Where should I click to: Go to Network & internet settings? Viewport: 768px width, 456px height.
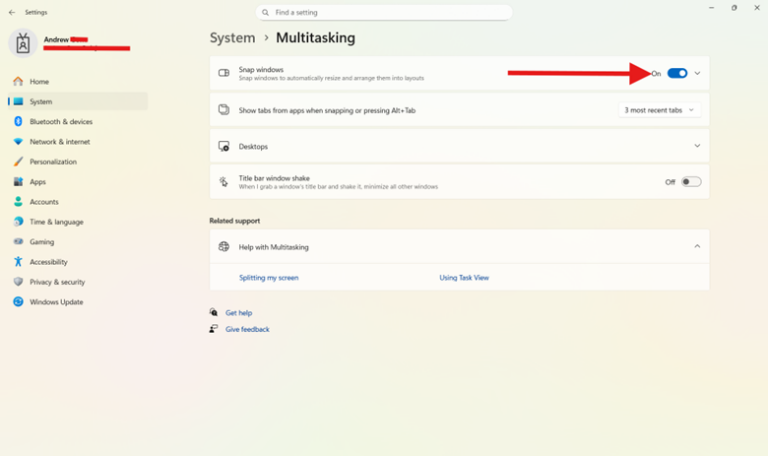coord(78,142)
